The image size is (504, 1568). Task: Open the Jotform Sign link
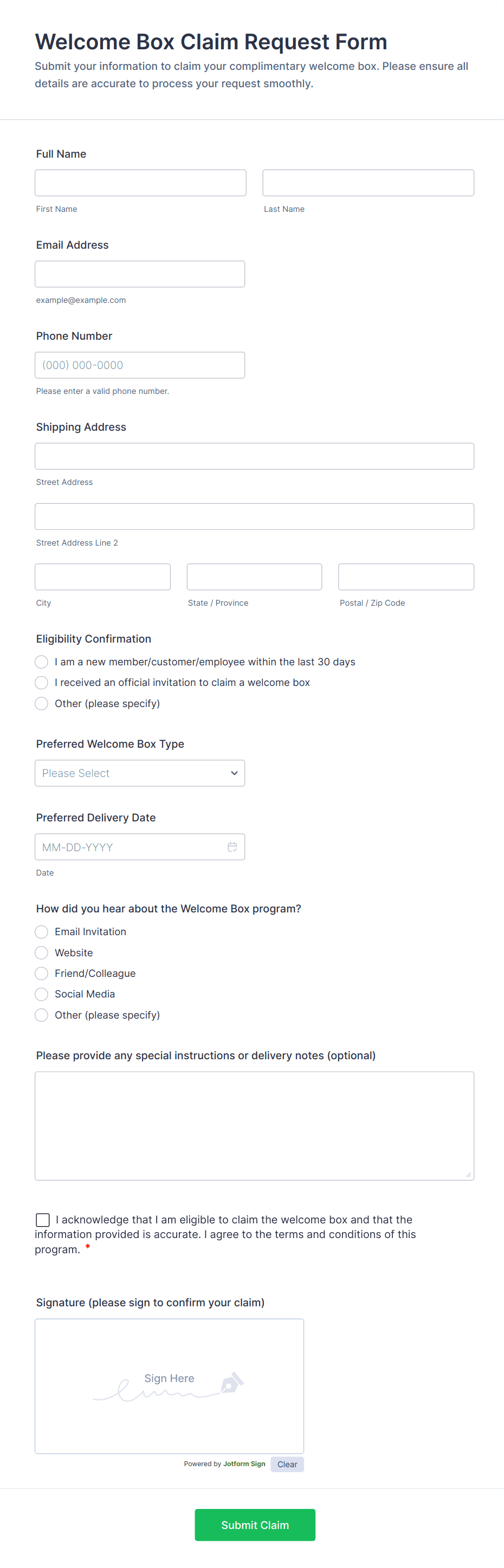(244, 1464)
